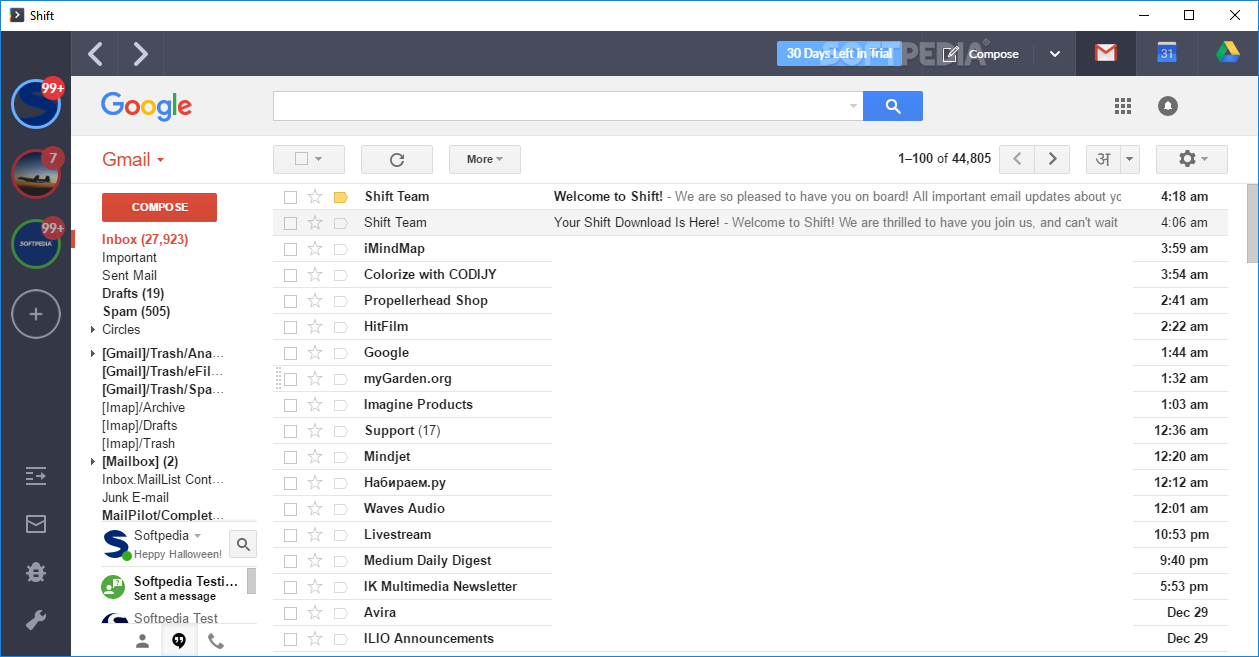
Task: Click the Hangouts search magnifier icon
Action: [x=243, y=544]
